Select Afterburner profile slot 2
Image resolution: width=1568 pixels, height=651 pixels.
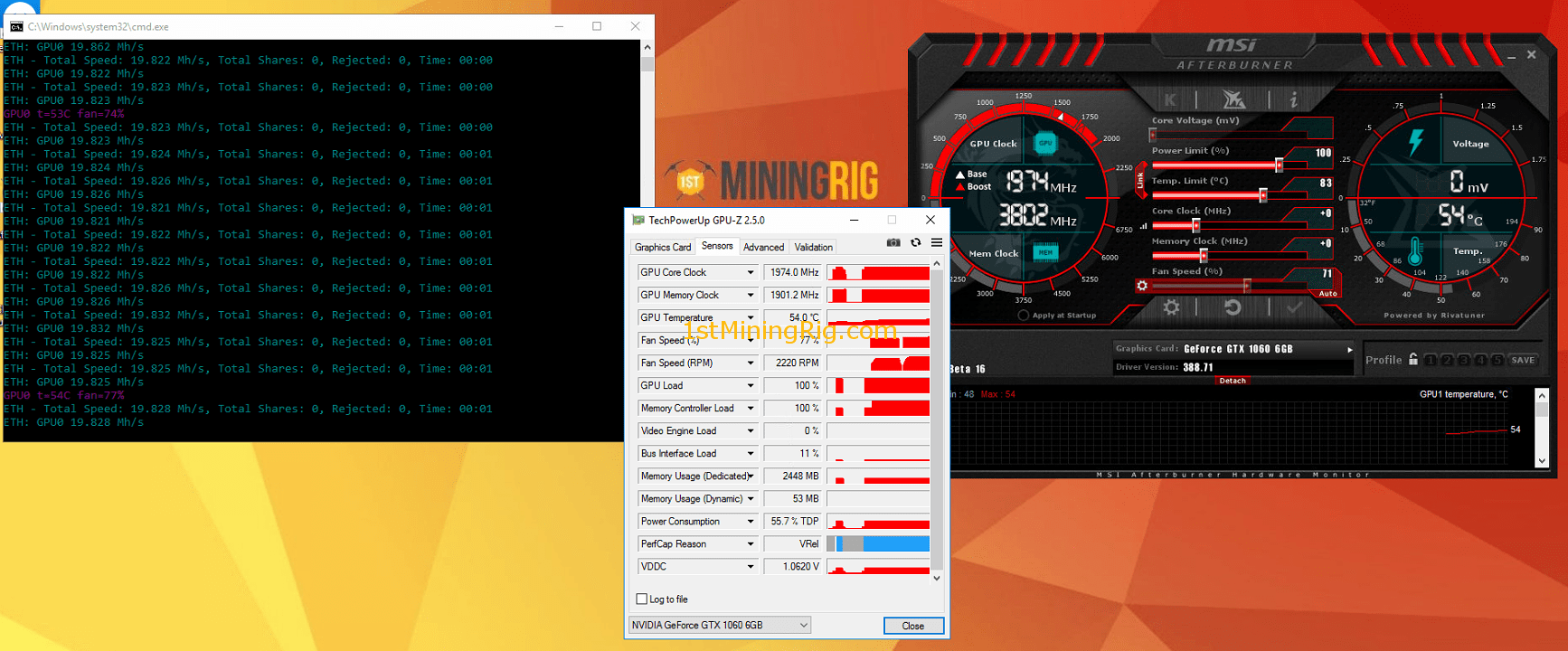click(x=1447, y=360)
